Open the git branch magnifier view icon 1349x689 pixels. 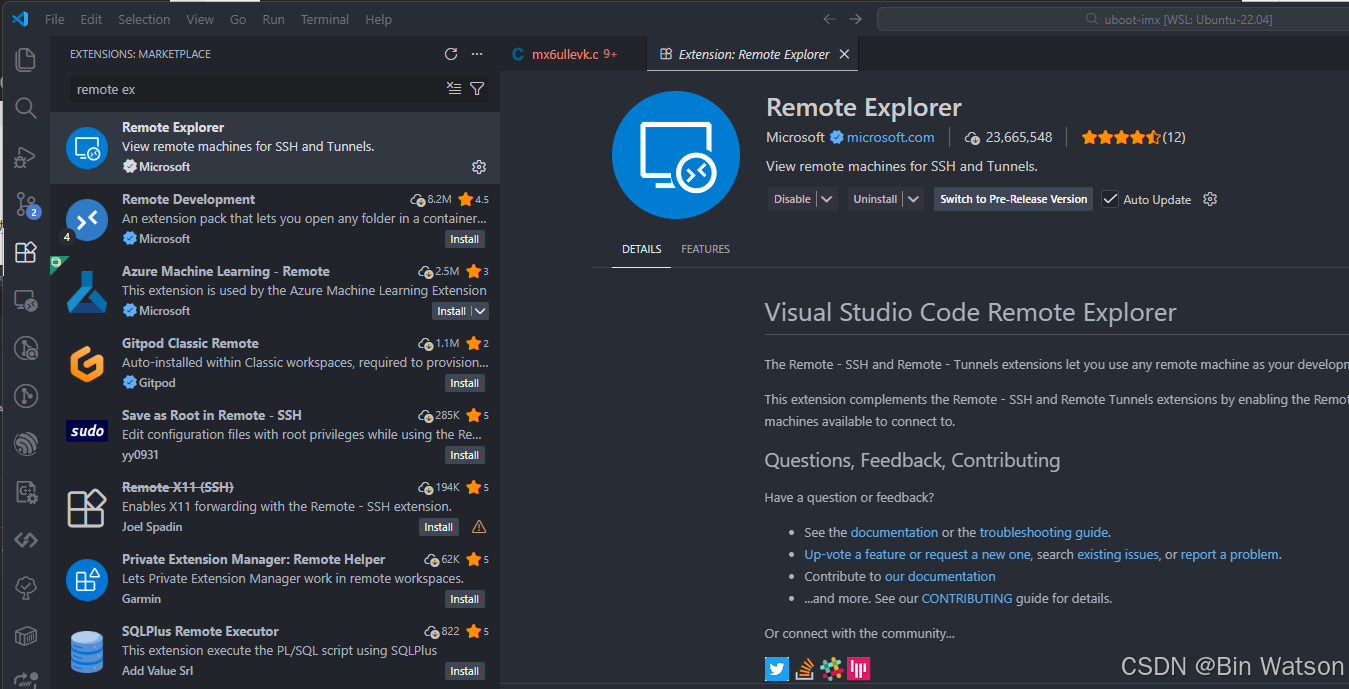[26, 348]
